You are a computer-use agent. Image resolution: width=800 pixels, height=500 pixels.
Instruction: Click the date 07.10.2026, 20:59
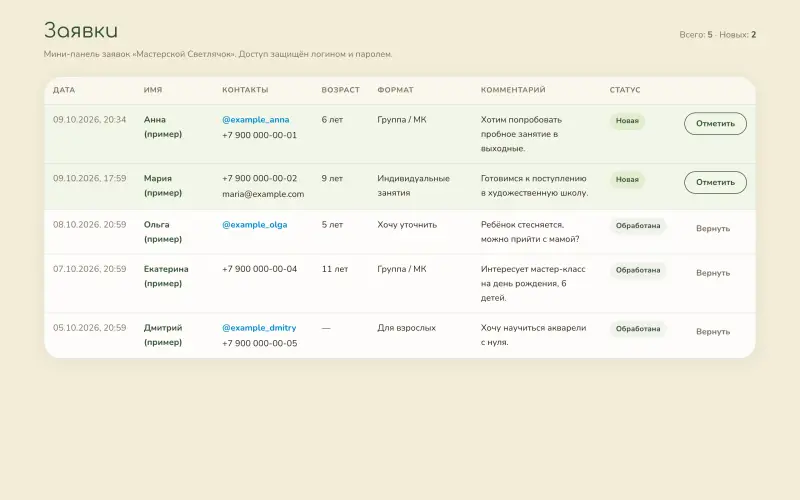(89, 269)
